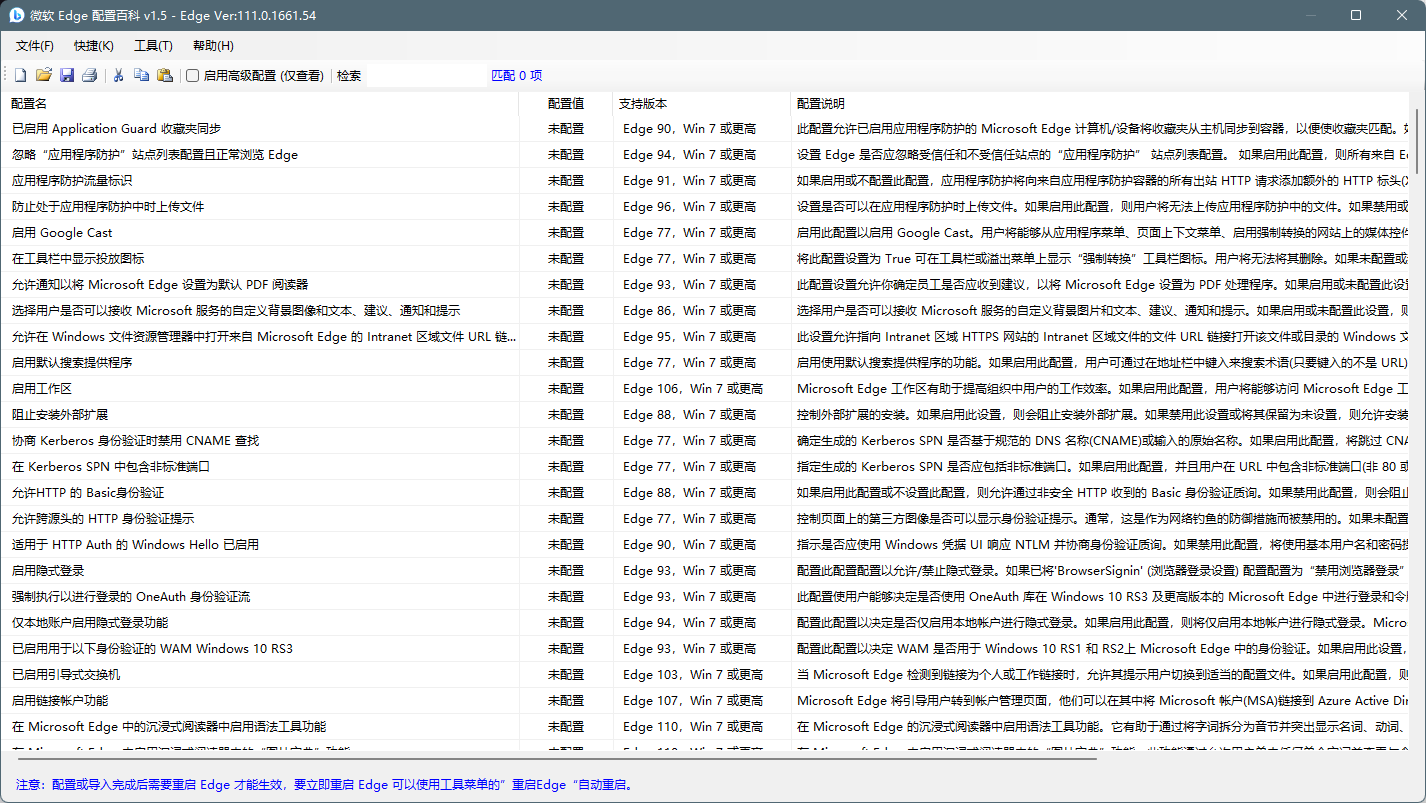Select the 启用隐式登录 row

coord(707,570)
